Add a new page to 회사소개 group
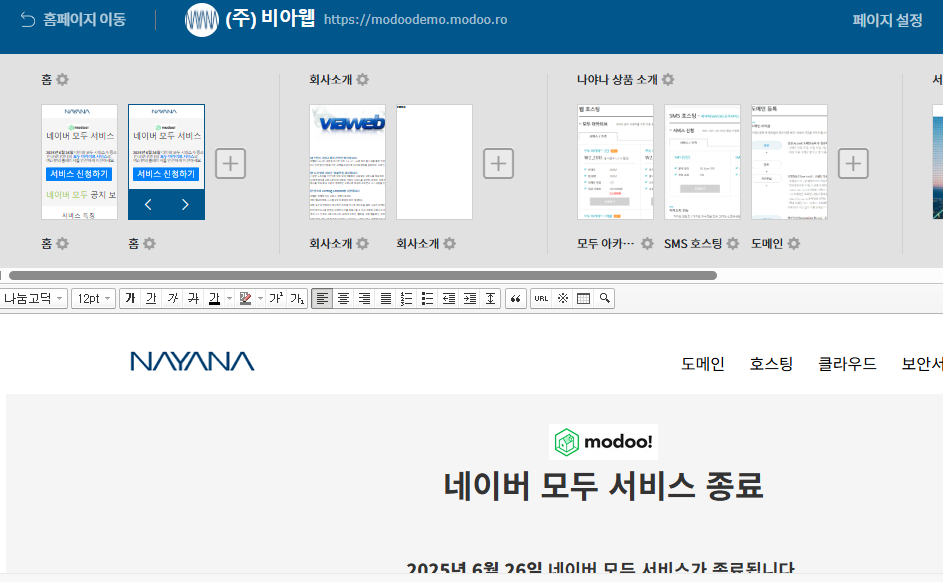Viewport: 943px width, 582px height. (499, 164)
